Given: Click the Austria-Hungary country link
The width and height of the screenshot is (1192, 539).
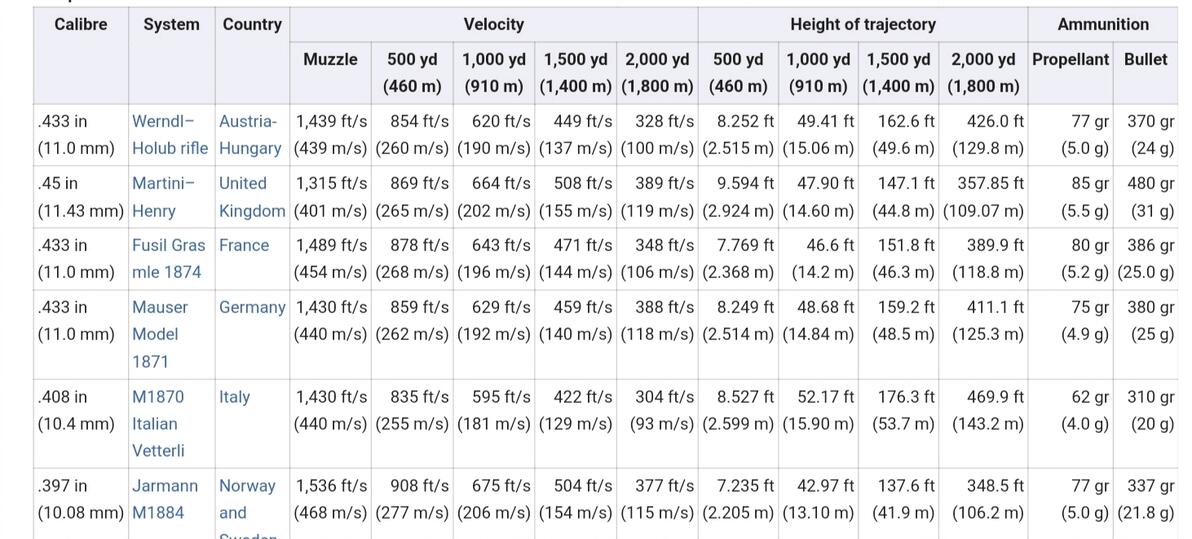Looking at the screenshot, I should click(x=249, y=135).
